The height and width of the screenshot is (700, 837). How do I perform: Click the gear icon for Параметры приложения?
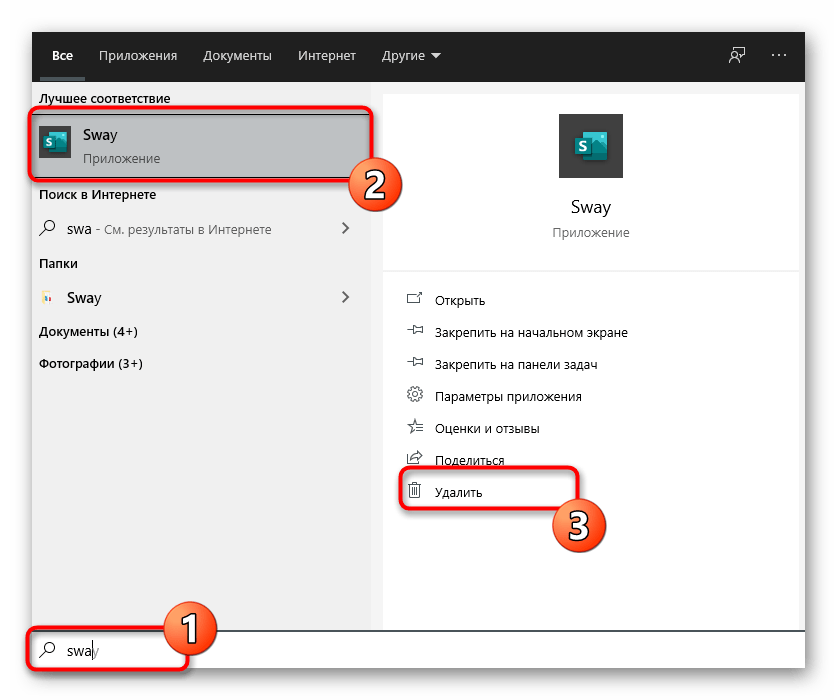click(415, 396)
